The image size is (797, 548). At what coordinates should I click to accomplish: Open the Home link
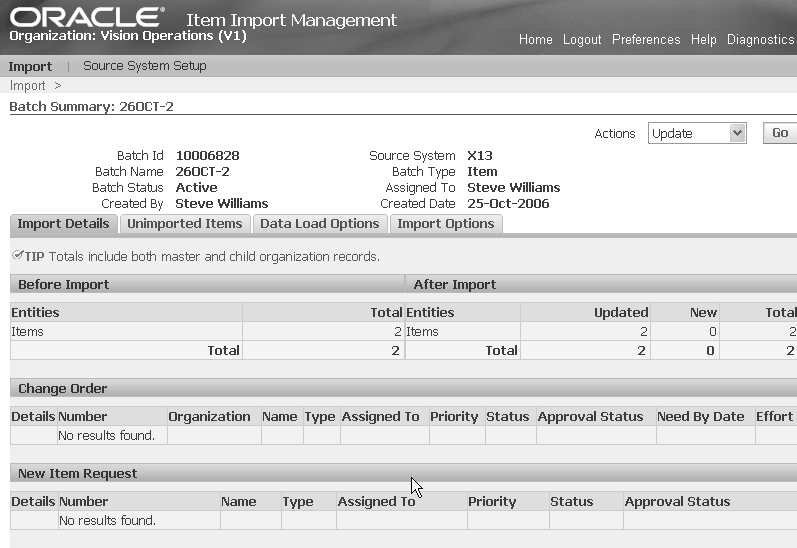pyautogui.click(x=535, y=40)
